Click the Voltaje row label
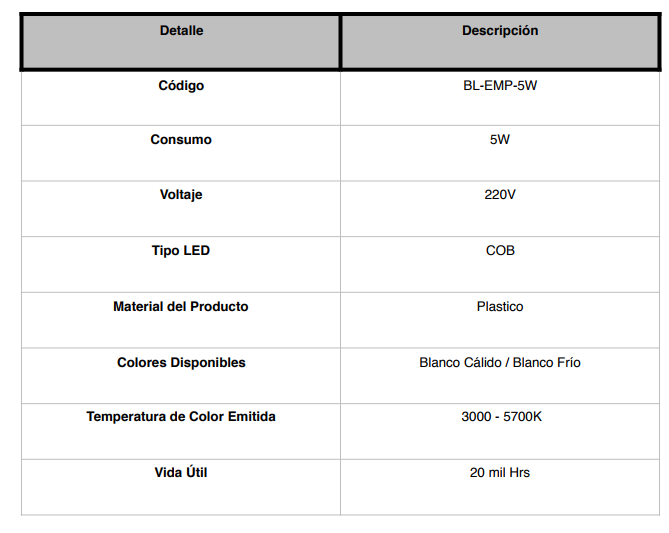669x533 pixels. click(x=181, y=195)
